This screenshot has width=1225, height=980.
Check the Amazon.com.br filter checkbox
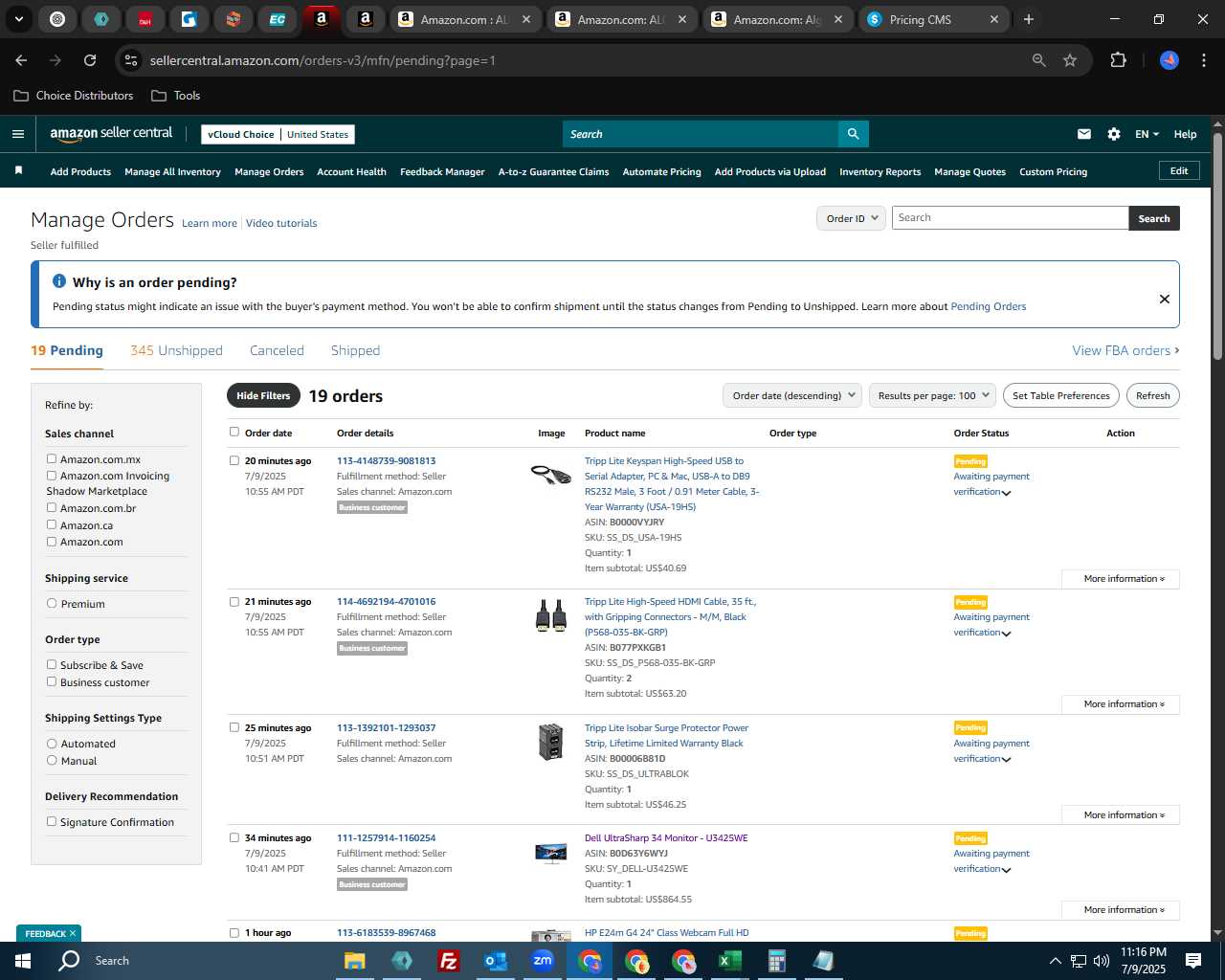click(x=52, y=508)
